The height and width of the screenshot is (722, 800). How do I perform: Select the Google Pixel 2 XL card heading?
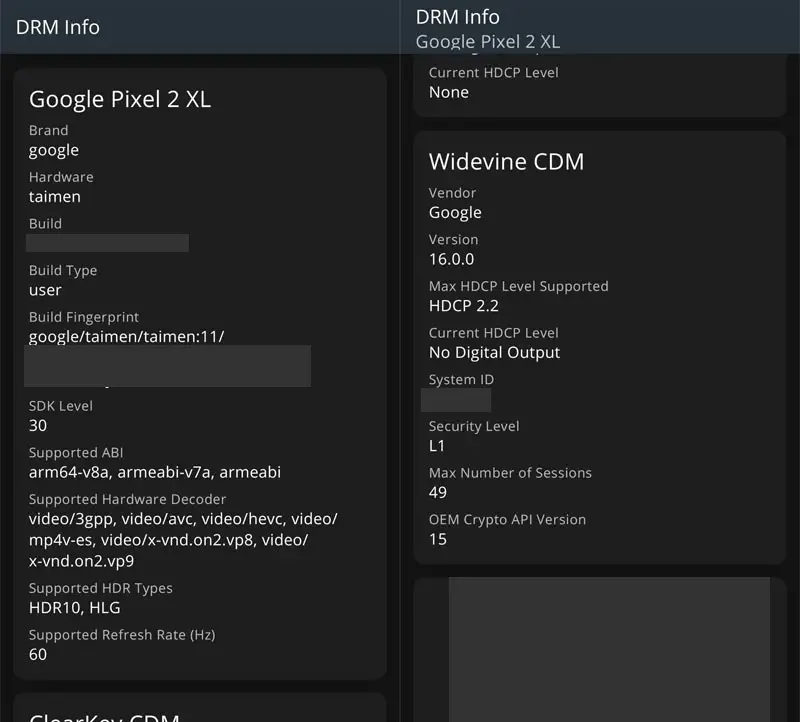click(x=120, y=99)
